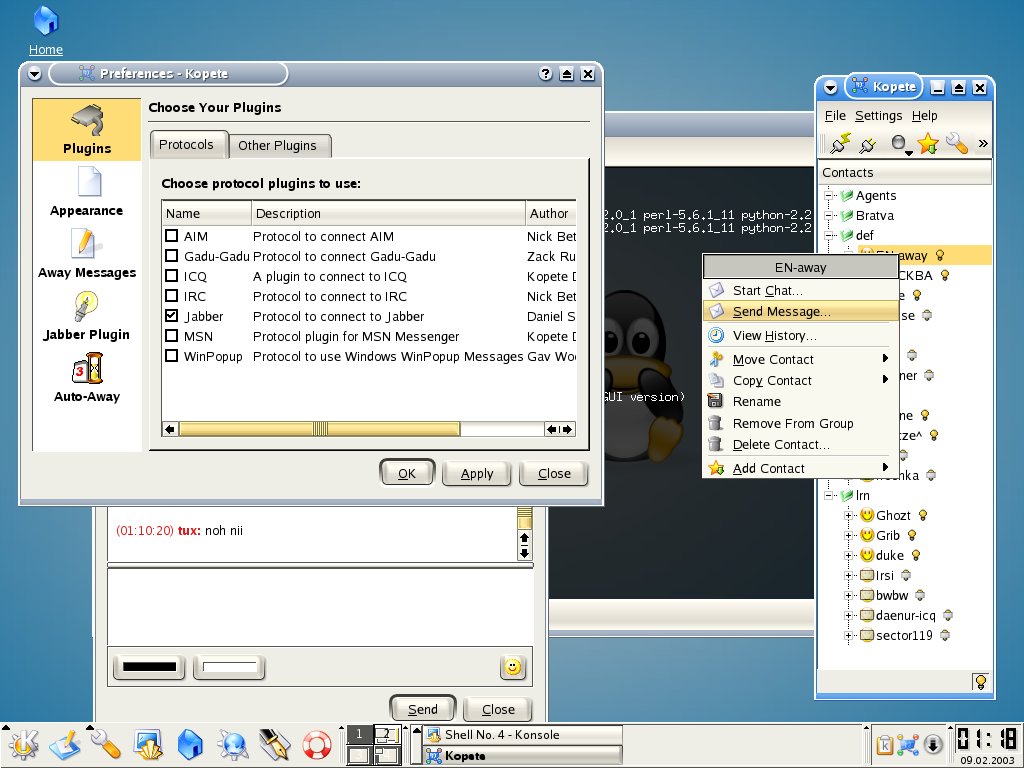Open the smiley emoticon picker in chat window
Screen dimensions: 1024x768
[x=513, y=667]
